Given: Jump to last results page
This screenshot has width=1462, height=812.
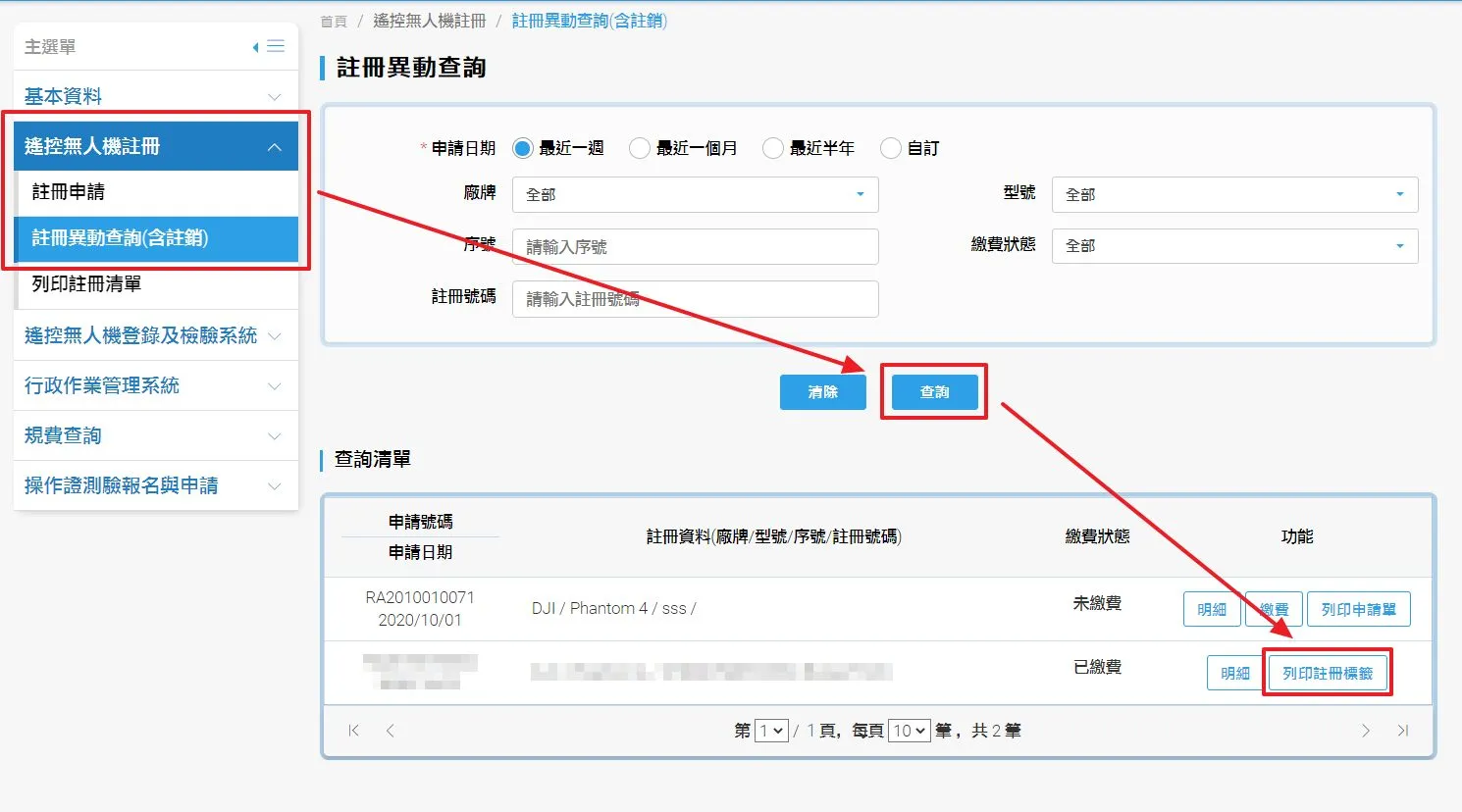Looking at the screenshot, I should pos(1403,731).
